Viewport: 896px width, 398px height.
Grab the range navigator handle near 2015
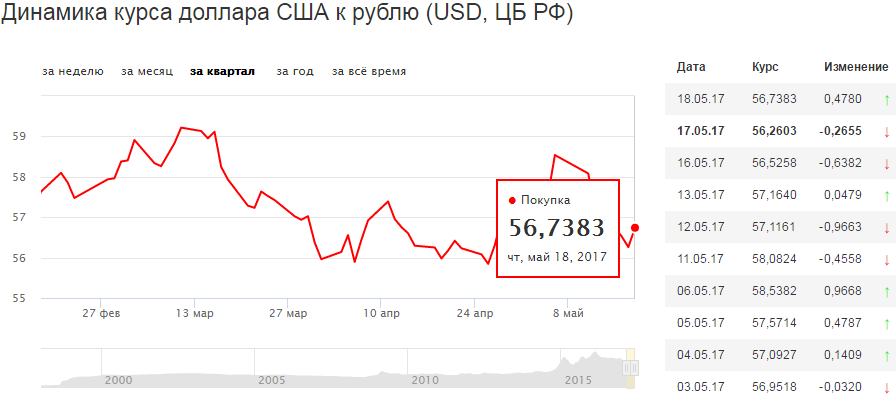631,367
